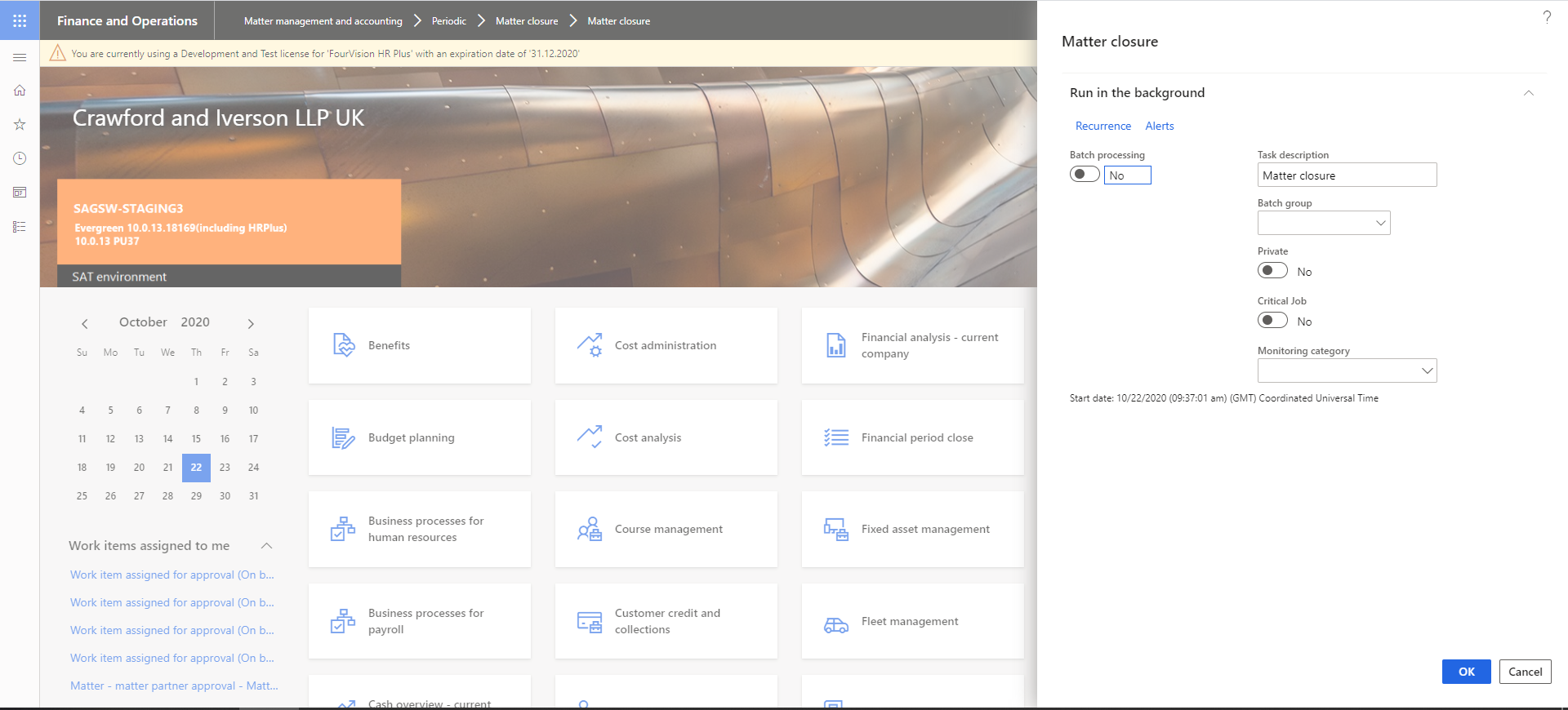Select Periodic breadcrumb item
Screen dimensions: 1568x710
pyautogui.click(x=449, y=21)
